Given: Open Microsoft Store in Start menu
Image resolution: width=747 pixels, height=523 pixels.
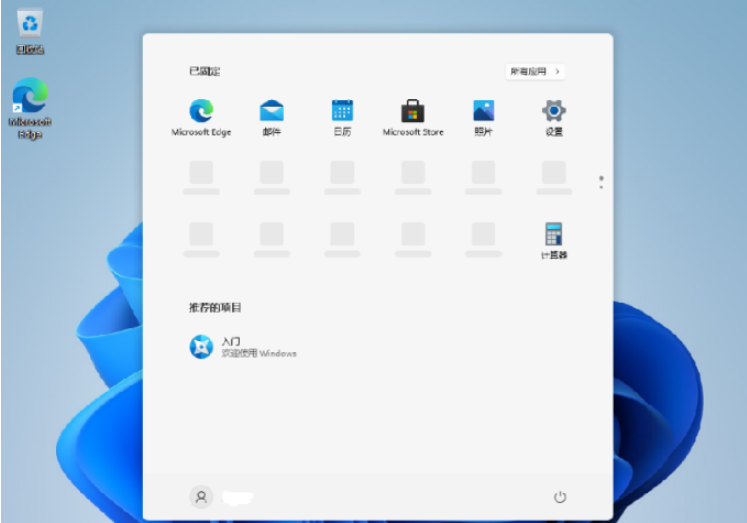Looking at the screenshot, I should [x=413, y=118].
